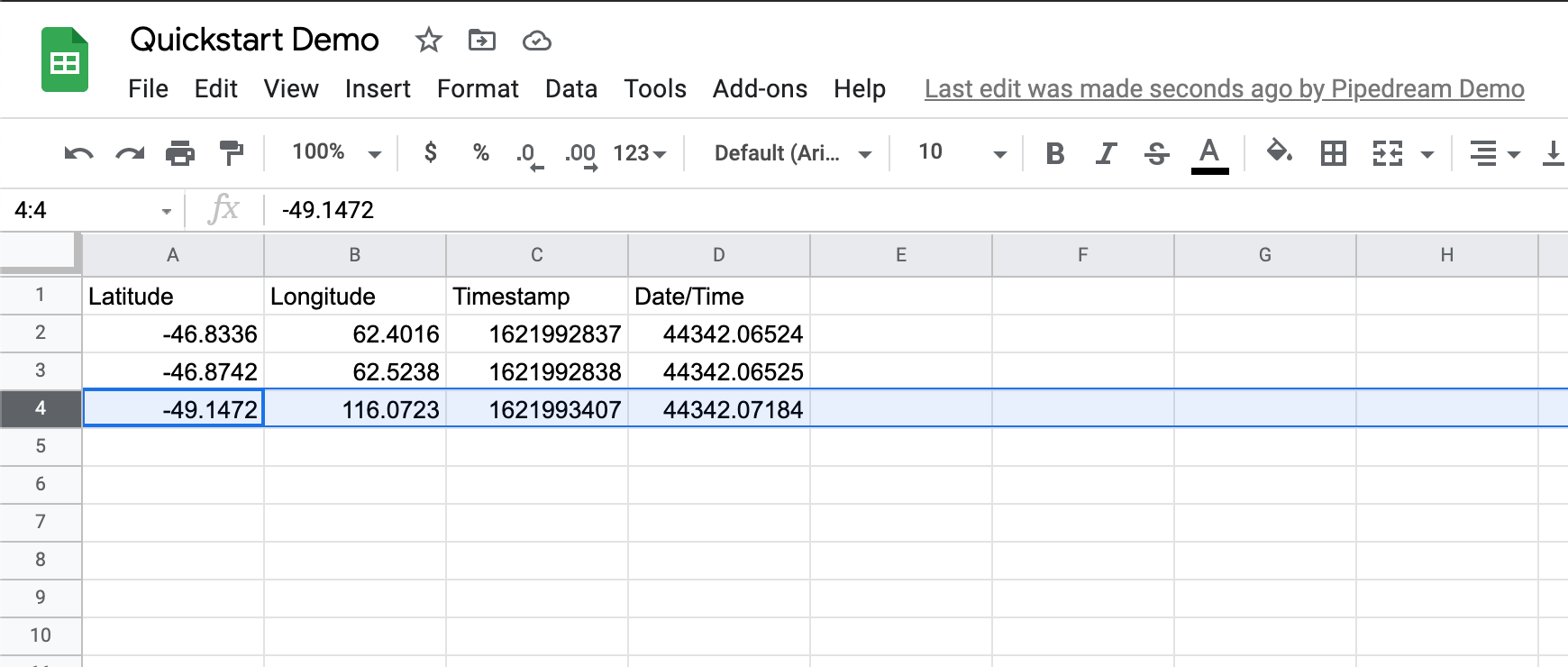The width and height of the screenshot is (1568, 667).
Task: Toggle italic text formatting
Action: click(x=1106, y=153)
